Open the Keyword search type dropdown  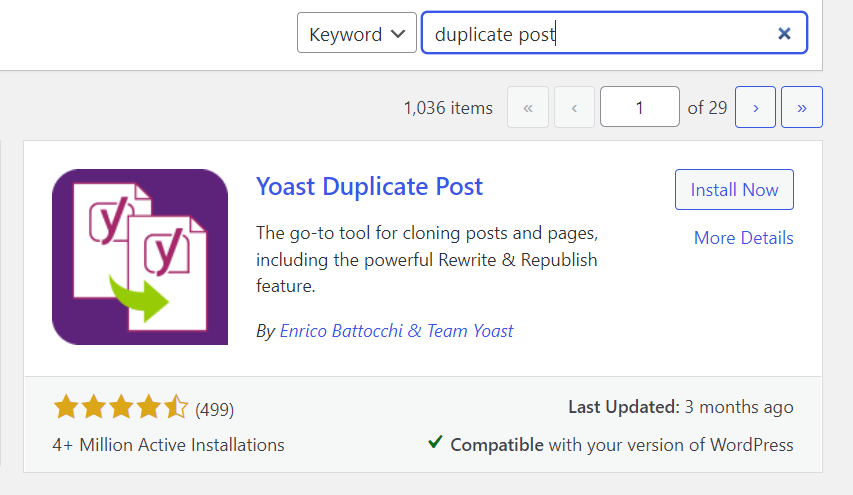pos(357,33)
